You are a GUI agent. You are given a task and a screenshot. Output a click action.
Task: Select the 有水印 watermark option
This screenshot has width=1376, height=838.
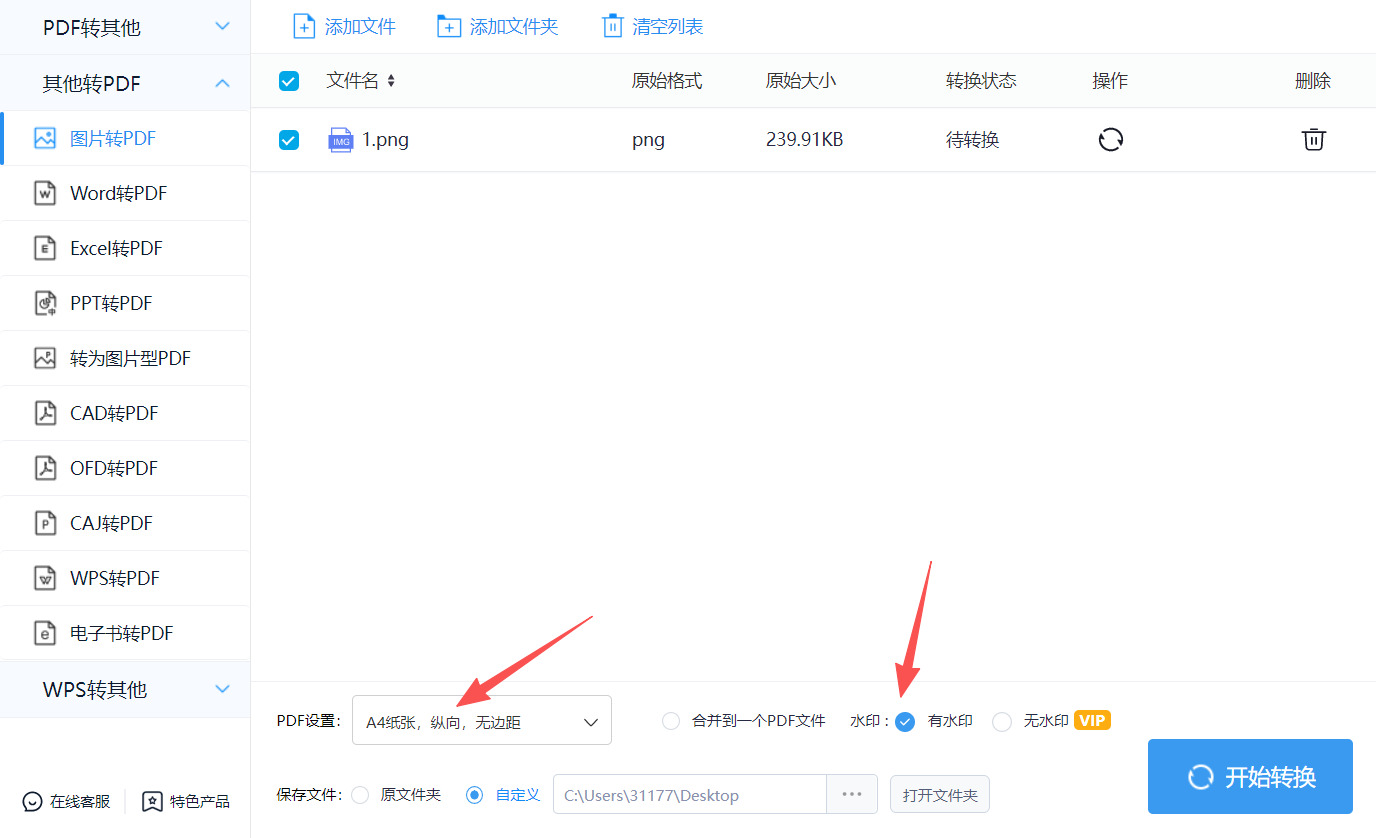click(x=905, y=721)
